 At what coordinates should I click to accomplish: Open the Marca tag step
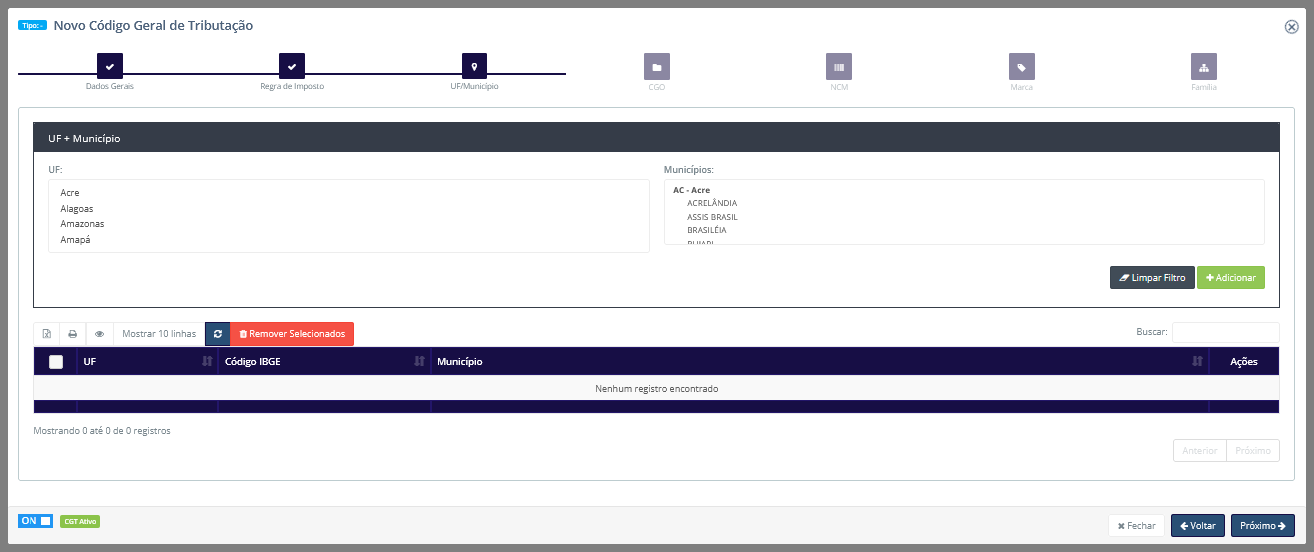tap(1021, 67)
